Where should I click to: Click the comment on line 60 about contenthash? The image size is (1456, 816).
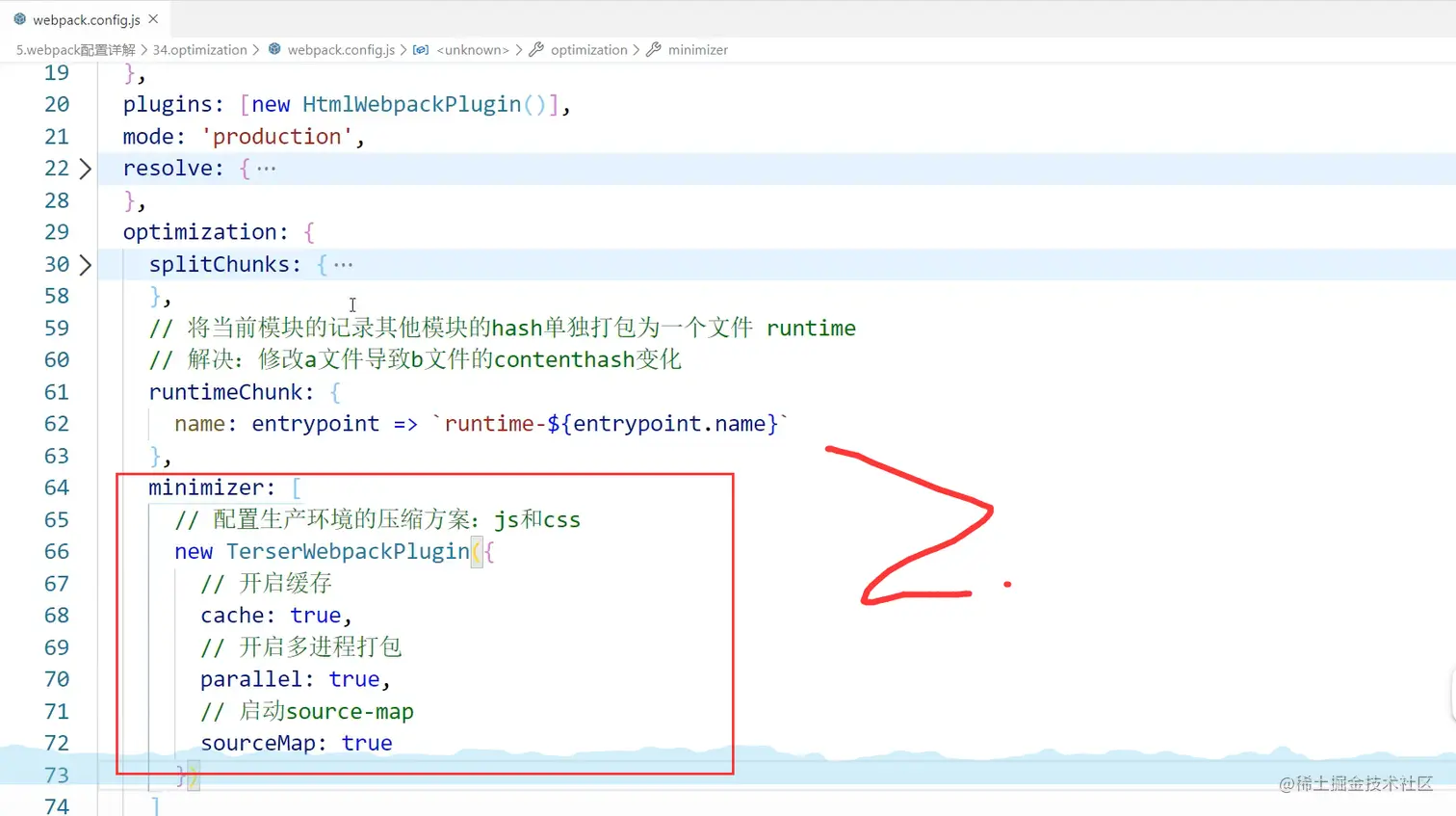(415, 360)
